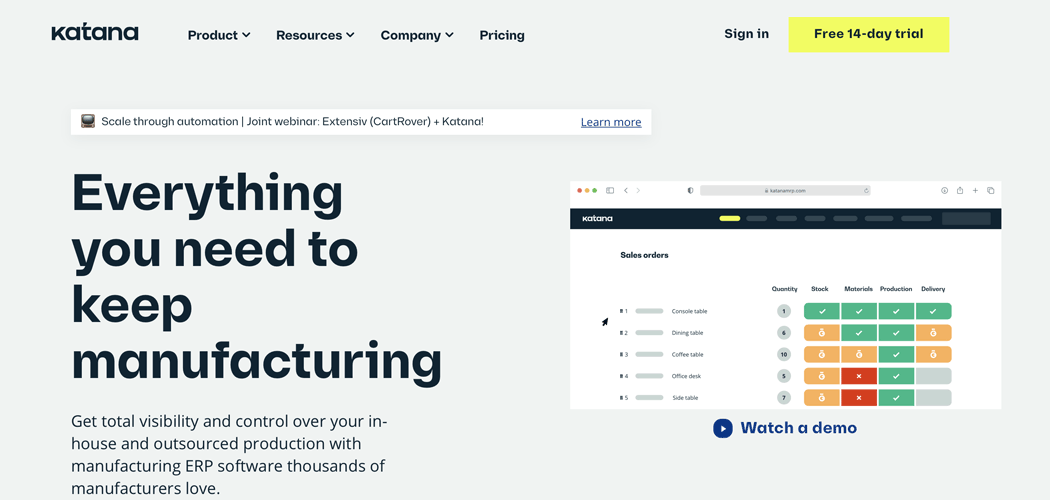The width and height of the screenshot is (1050, 500).
Task: Click tab overview icon in demo browser
Action: (990, 190)
